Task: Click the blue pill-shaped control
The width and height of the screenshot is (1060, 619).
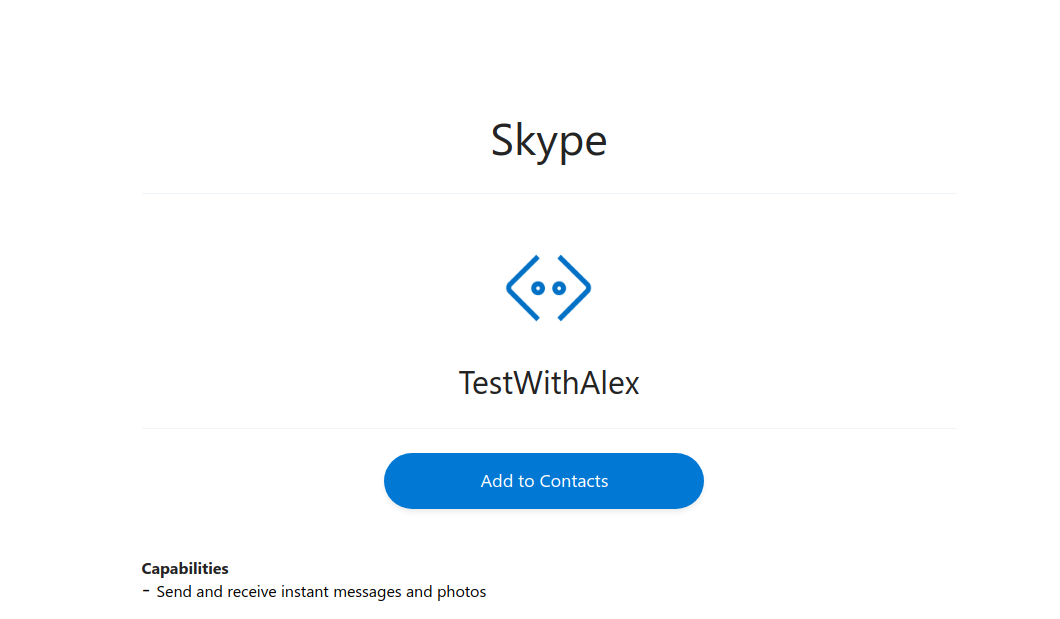Action: tap(543, 481)
